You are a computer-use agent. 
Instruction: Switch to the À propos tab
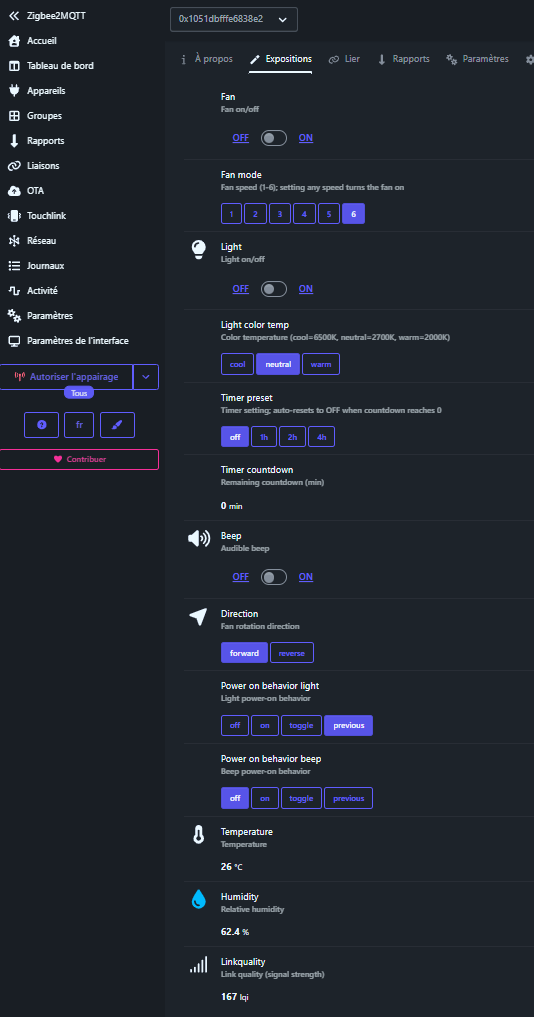206,59
